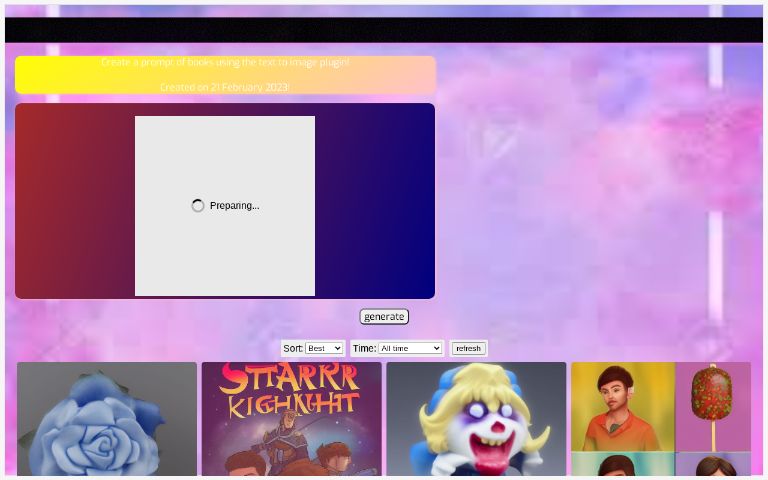Click the "Preparing..." status text
Screen dimensions: 768x480
coord(234,206)
